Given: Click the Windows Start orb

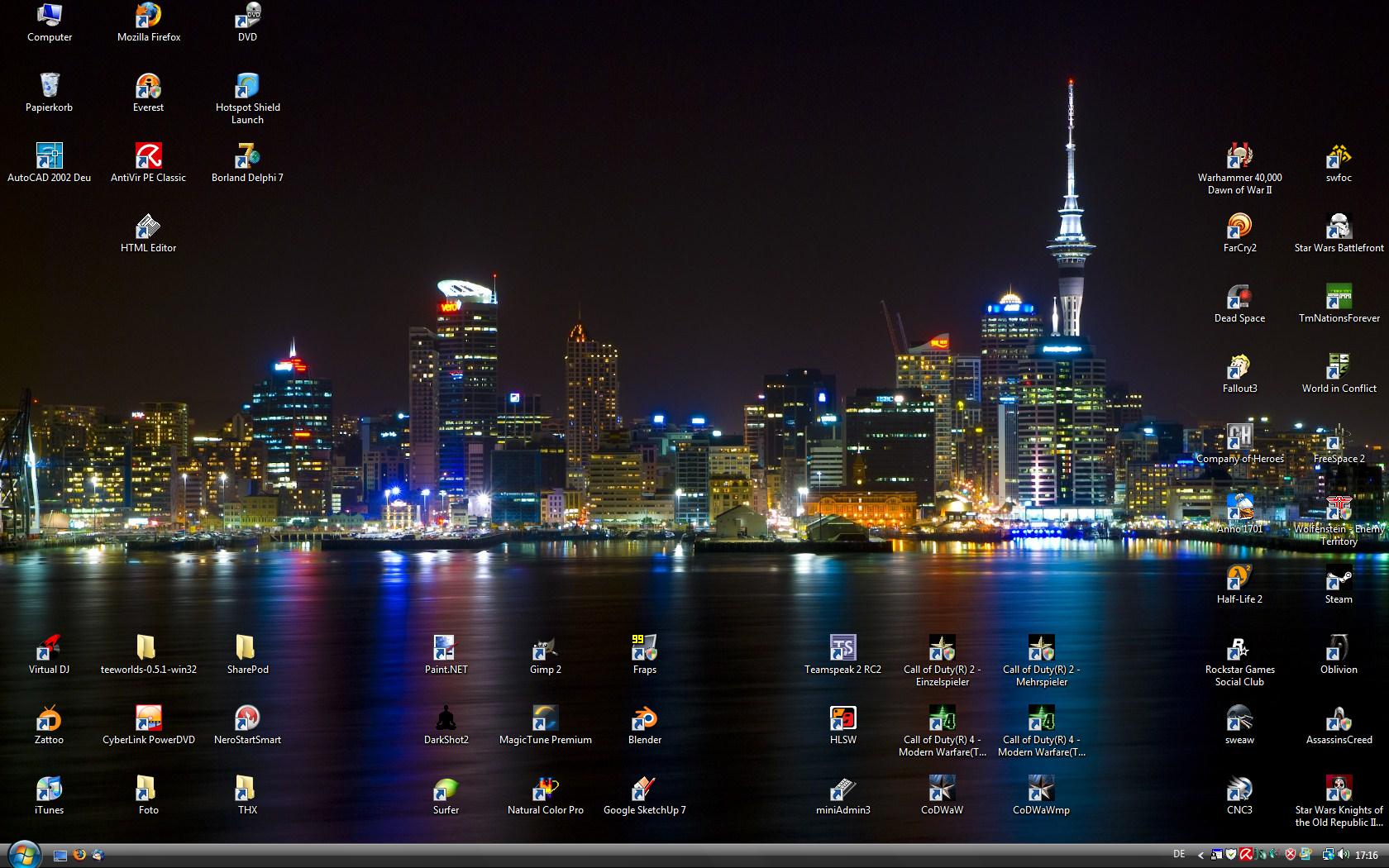Looking at the screenshot, I should coord(23,854).
